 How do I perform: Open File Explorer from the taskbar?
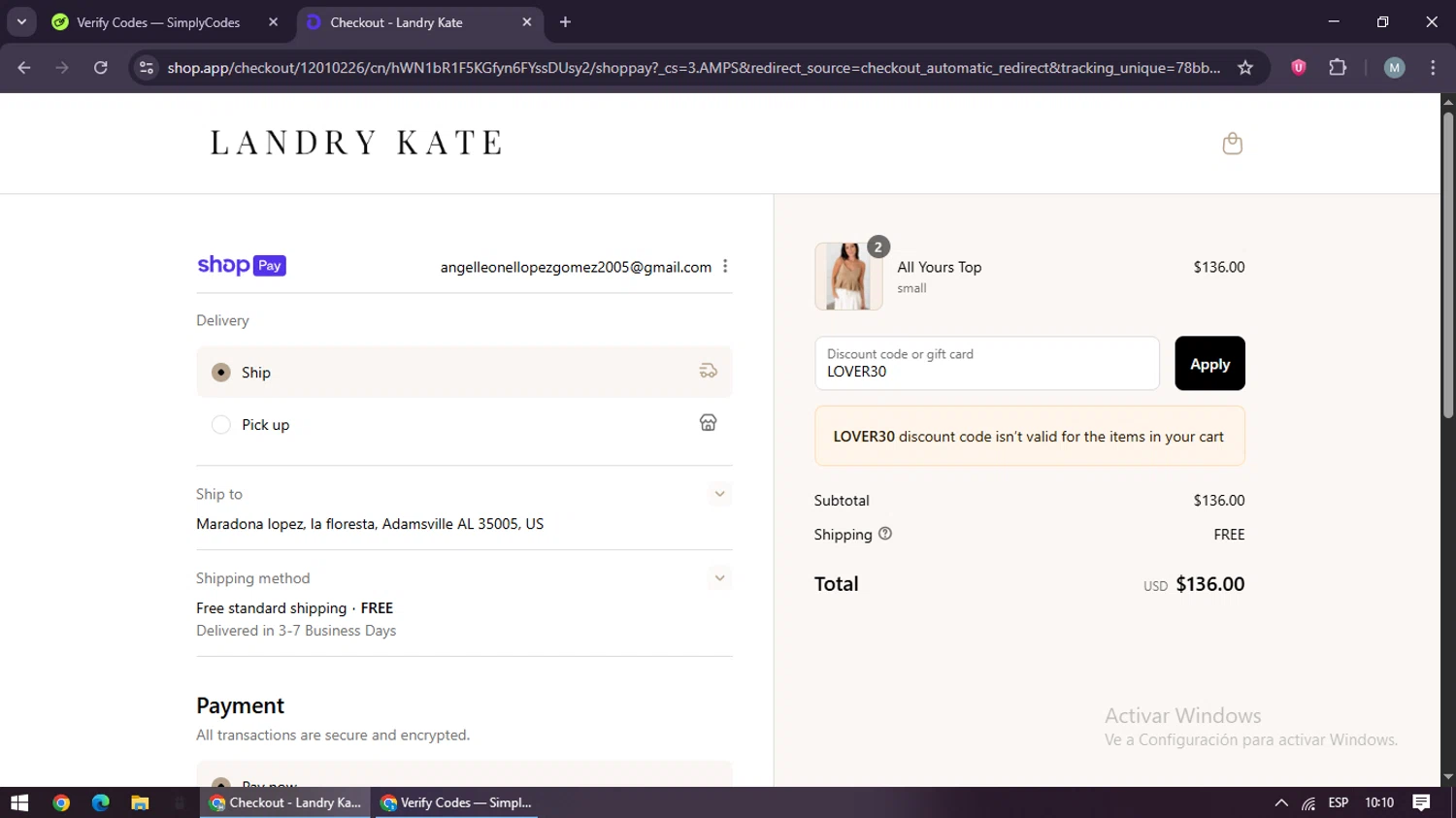[140, 802]
